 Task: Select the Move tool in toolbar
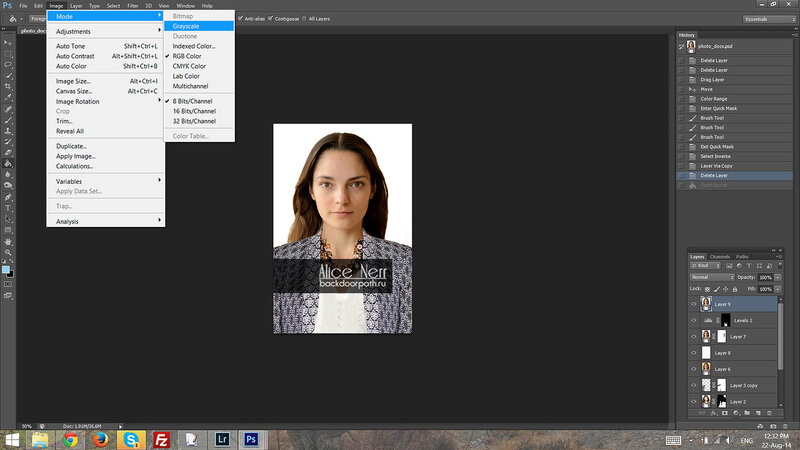(8, 41)
